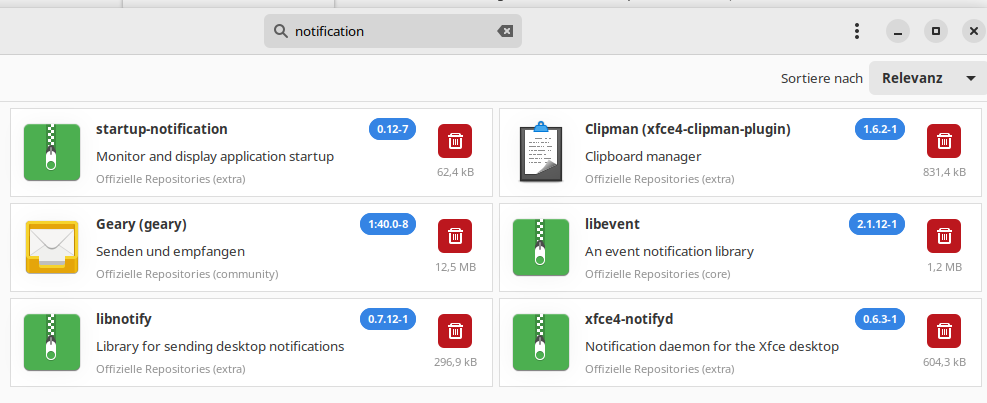Remove libevent with its trash icon

943,236
